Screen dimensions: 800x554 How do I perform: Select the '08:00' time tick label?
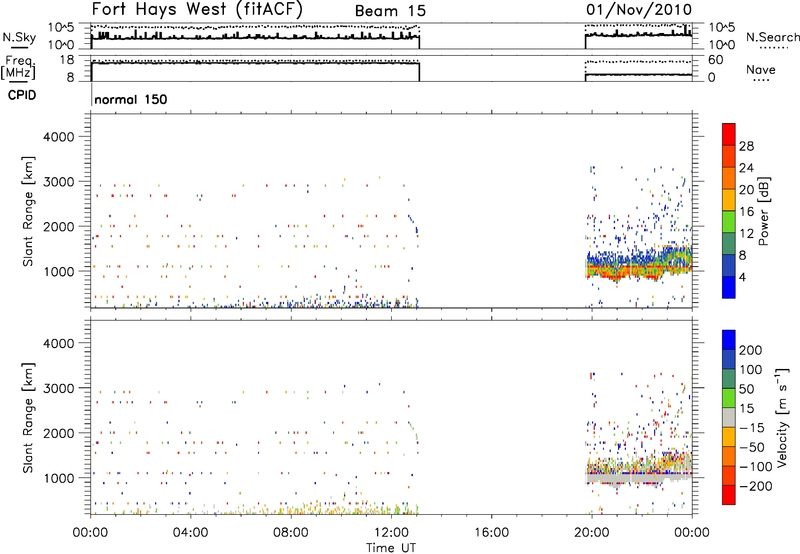(291, 533)
